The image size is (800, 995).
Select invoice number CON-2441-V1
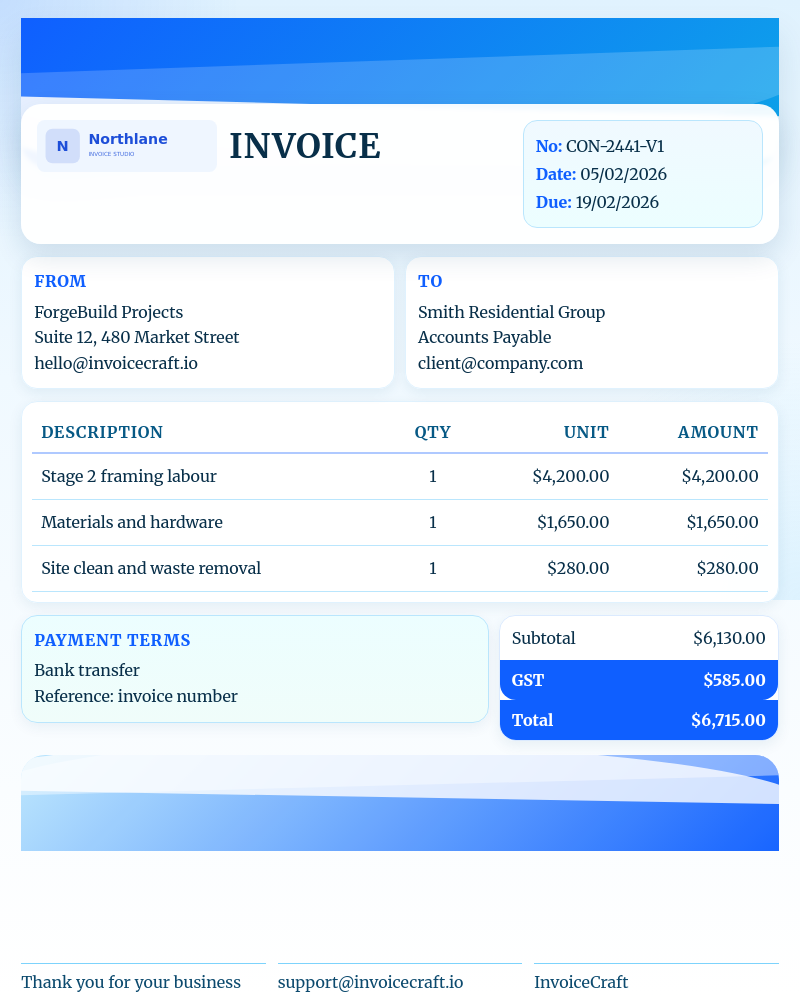[615, 147]
